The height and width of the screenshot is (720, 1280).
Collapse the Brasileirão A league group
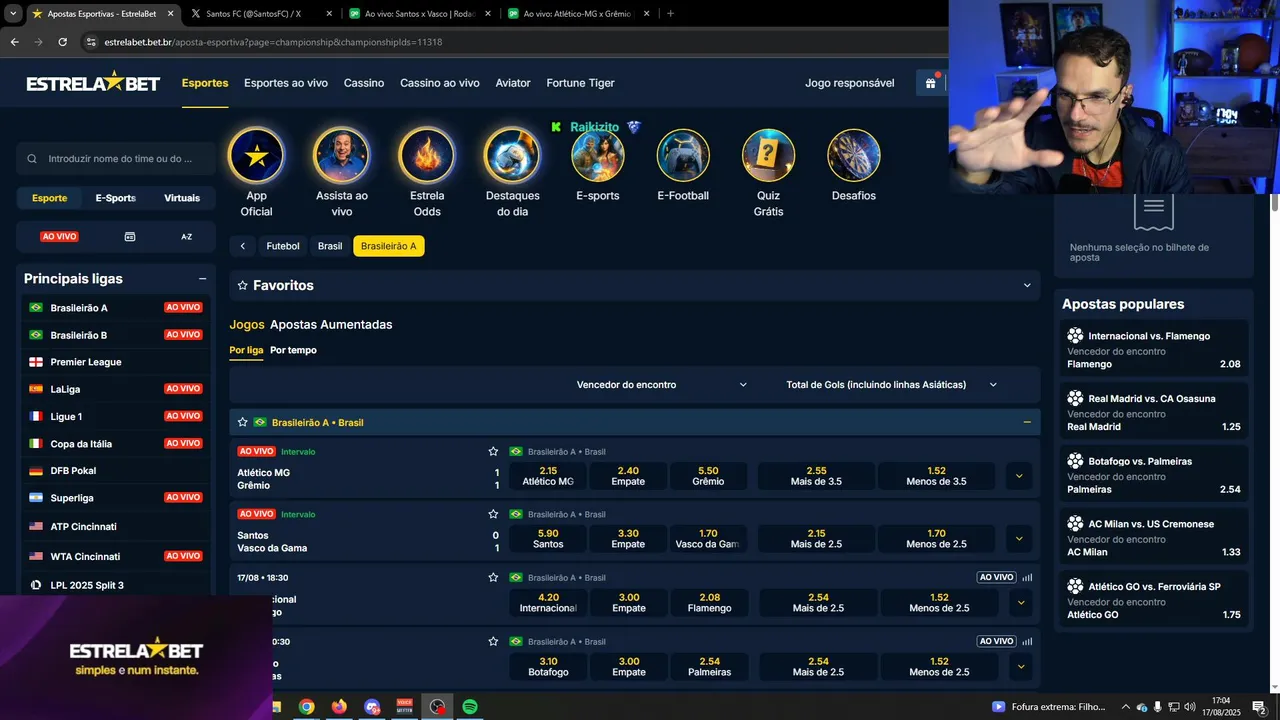(x=1027, y=422)
